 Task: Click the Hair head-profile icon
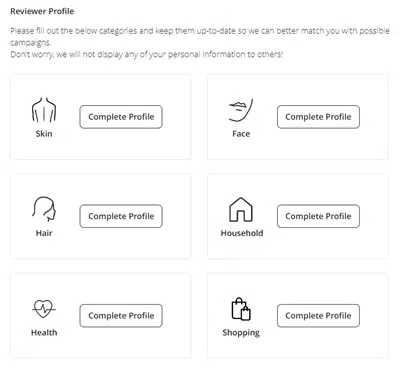[44, 209]
